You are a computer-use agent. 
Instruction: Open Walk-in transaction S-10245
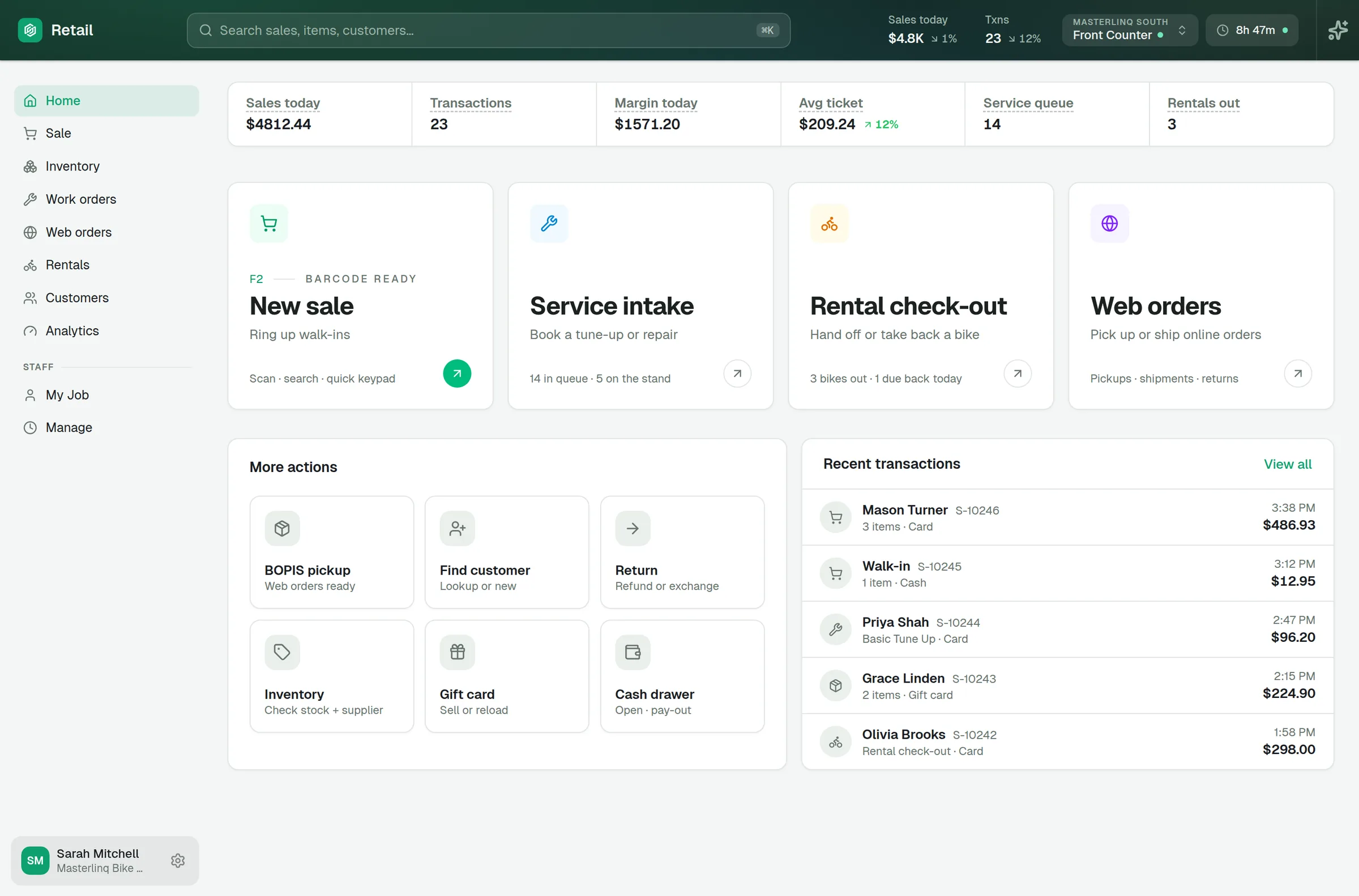[1067, 573]
